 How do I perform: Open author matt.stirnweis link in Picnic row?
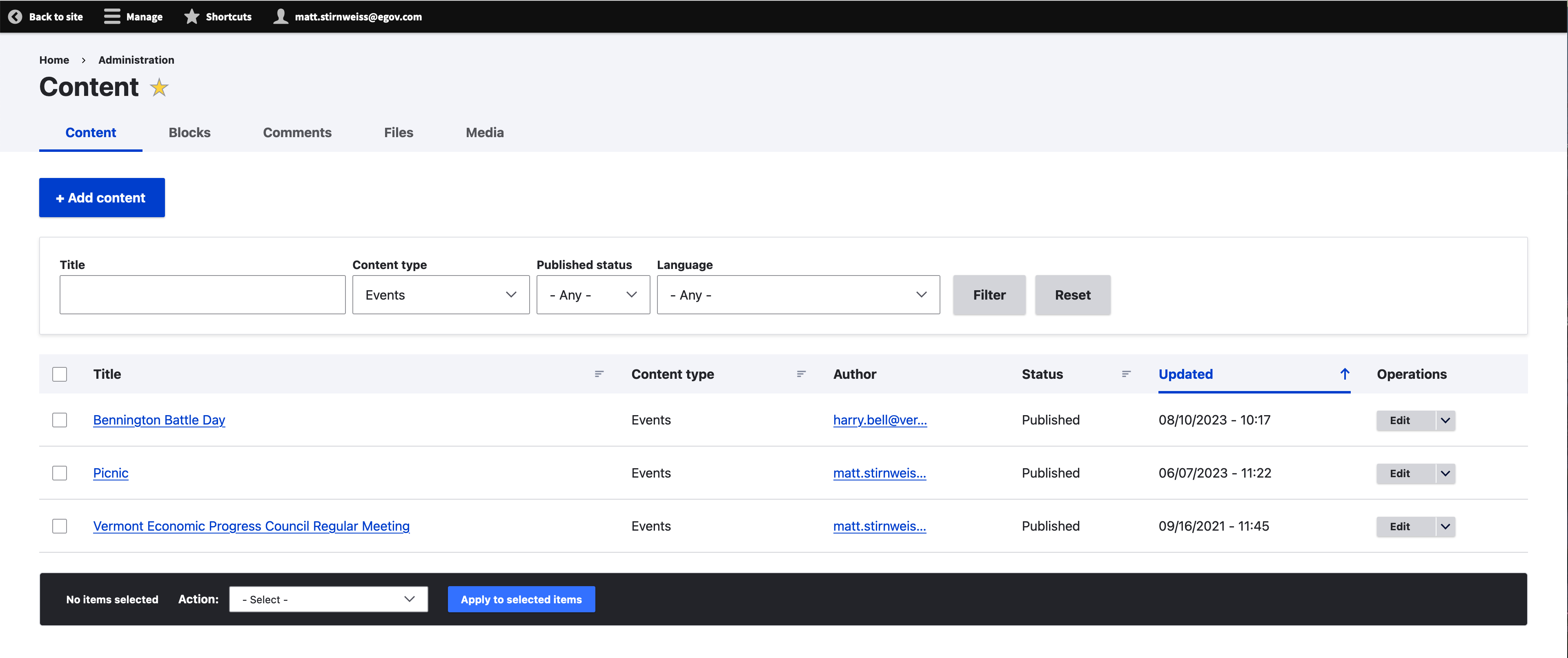[x=880, y=473]
